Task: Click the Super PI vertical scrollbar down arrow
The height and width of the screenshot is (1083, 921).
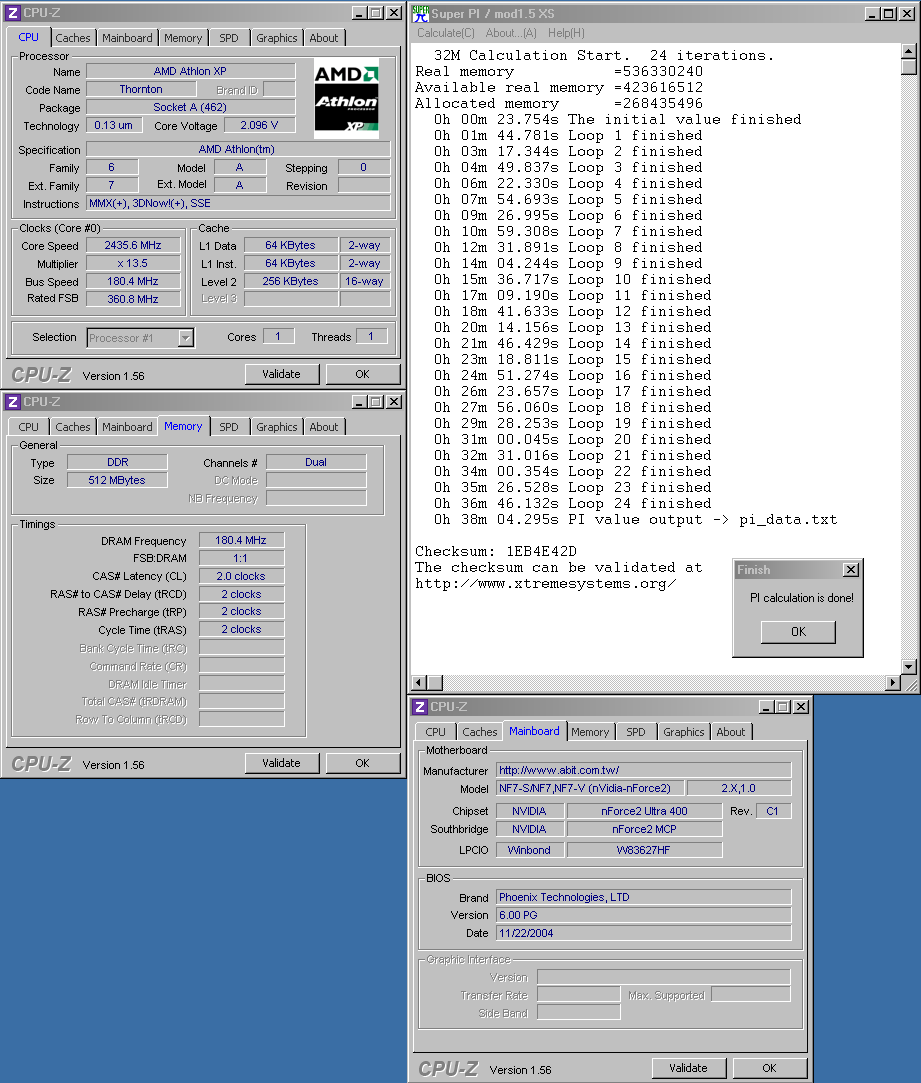Action: (909, 667)
